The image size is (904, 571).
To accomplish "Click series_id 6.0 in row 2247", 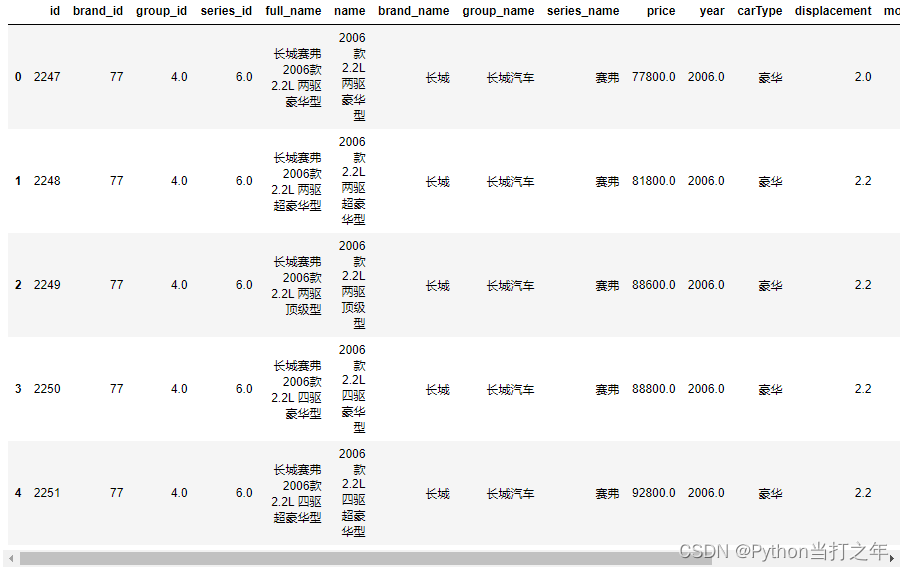I will [244, 77].
